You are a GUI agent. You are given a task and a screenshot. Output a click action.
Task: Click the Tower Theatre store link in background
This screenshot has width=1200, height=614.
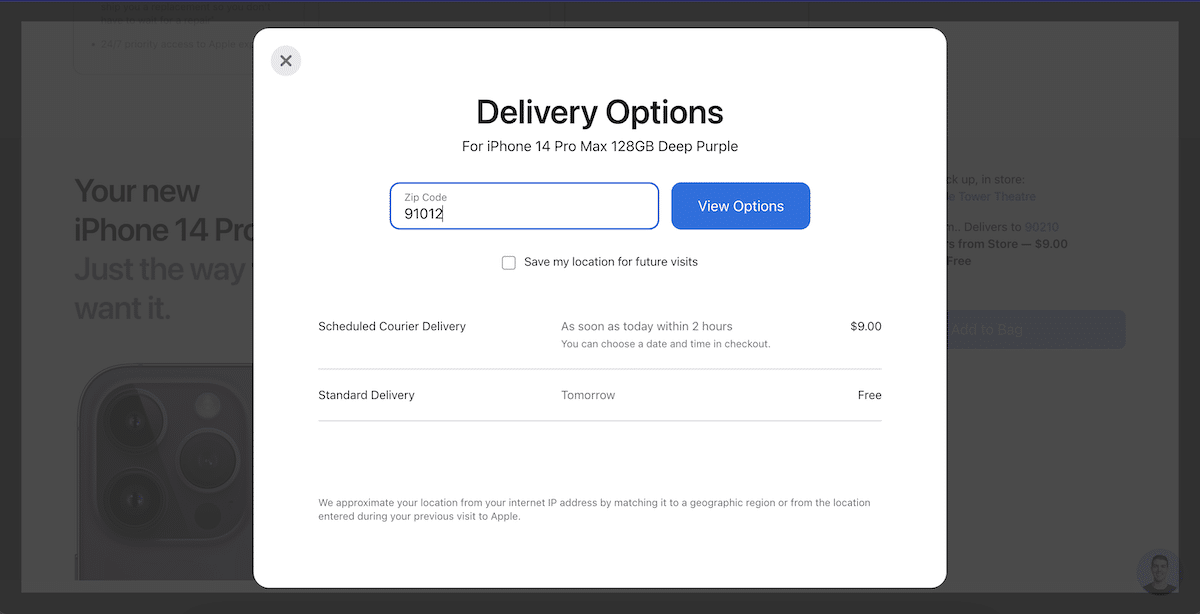992,197
